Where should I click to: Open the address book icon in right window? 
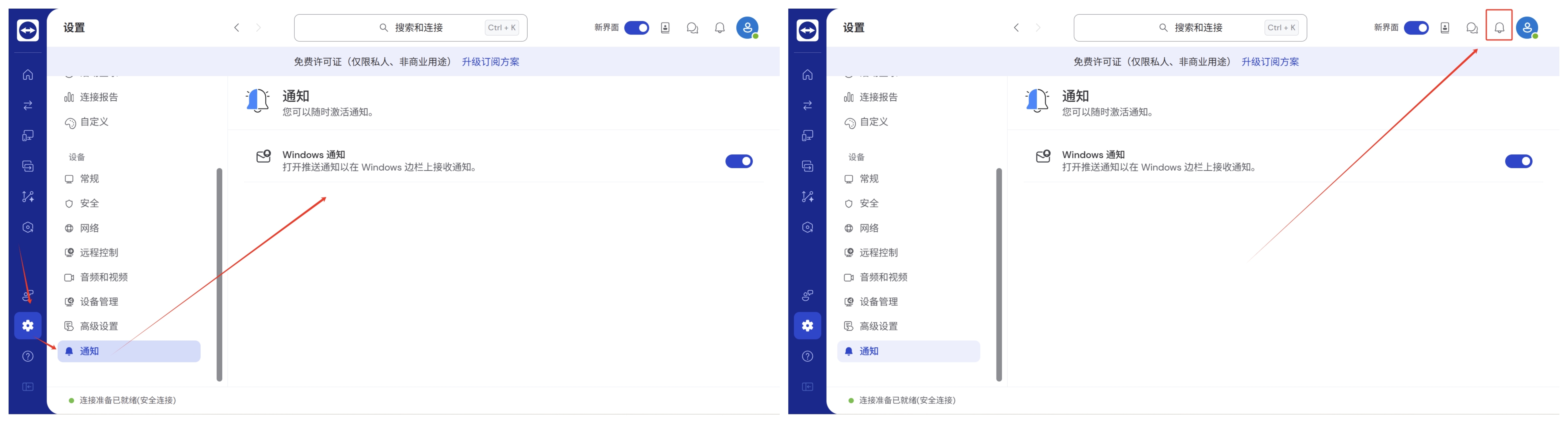(x=1445, y=28)
